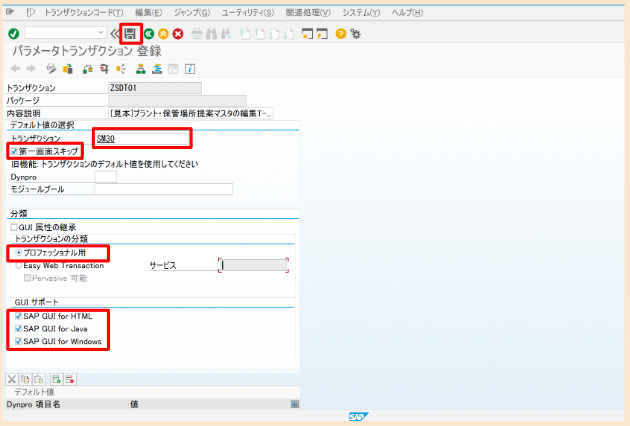Image resolution: width=630 pixels, height=426 pixels.
Task: Click the Save (floppy disk) toolbar icon
Action: pyautogui.click(x=131, y=33)
